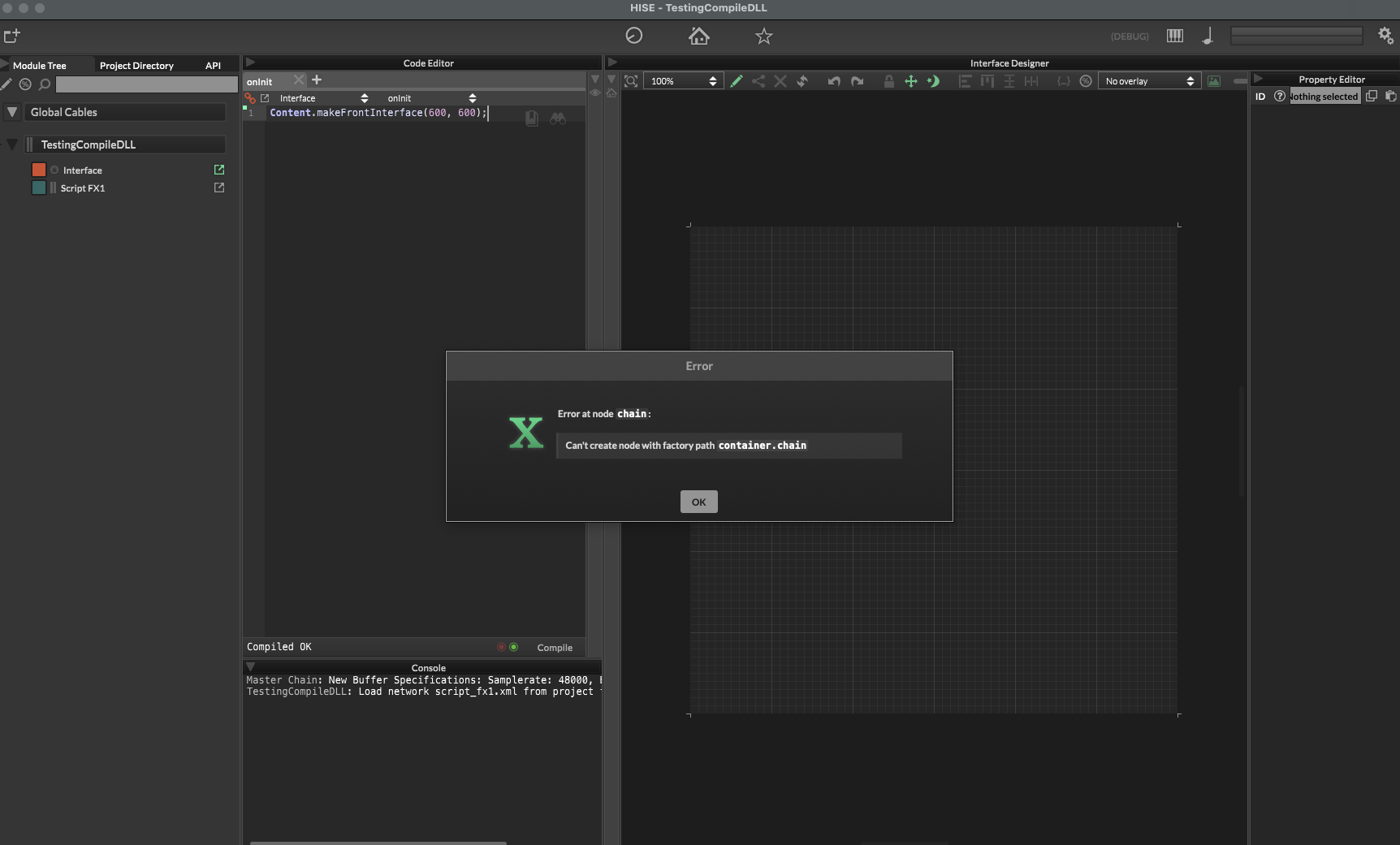The height and width of the screenshot is (845, 1400).
Task: Click the distribute vertically icon
Action: coord(1009,81)
